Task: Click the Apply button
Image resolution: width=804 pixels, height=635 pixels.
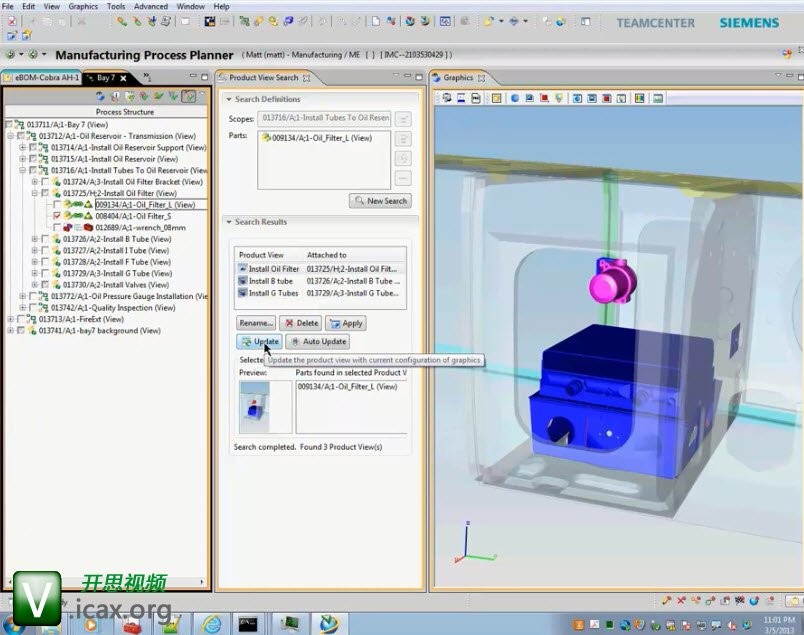Action: tap(346, 323)
